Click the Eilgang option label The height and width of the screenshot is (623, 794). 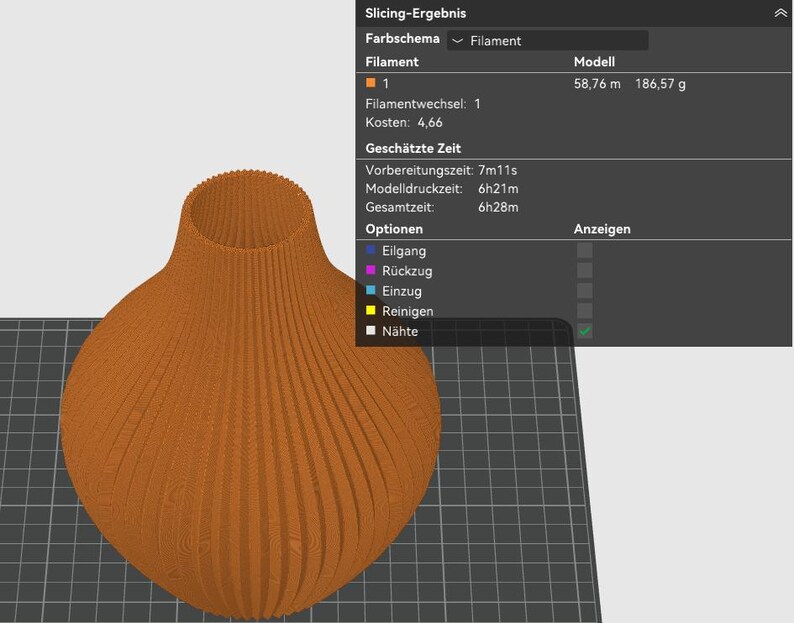[404, 251]
